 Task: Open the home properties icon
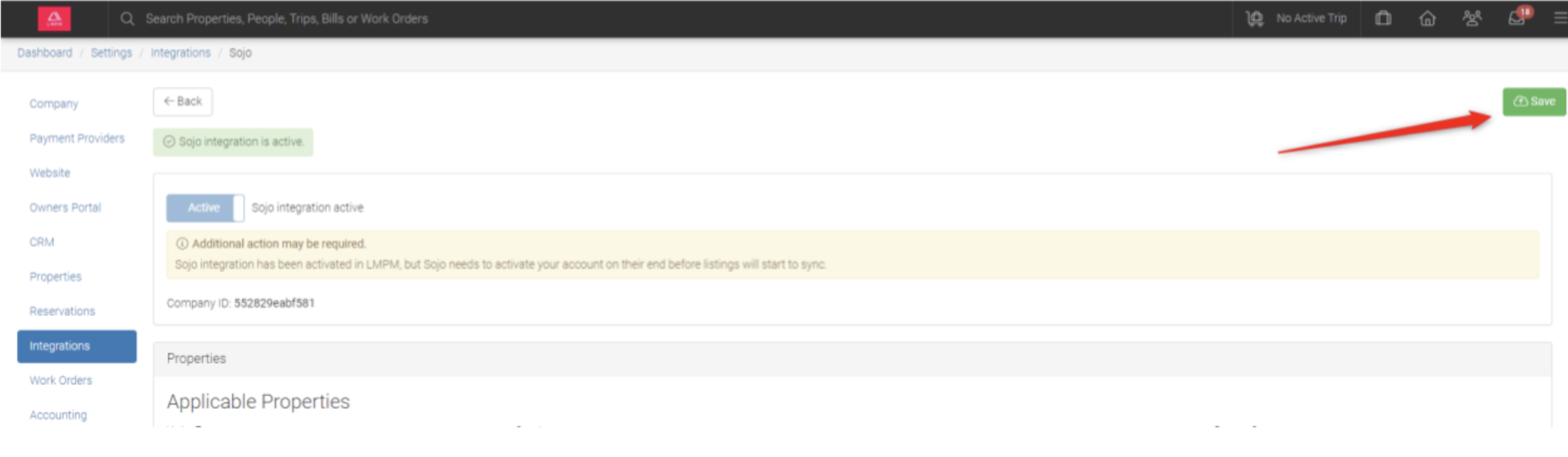click(1427, 18)
